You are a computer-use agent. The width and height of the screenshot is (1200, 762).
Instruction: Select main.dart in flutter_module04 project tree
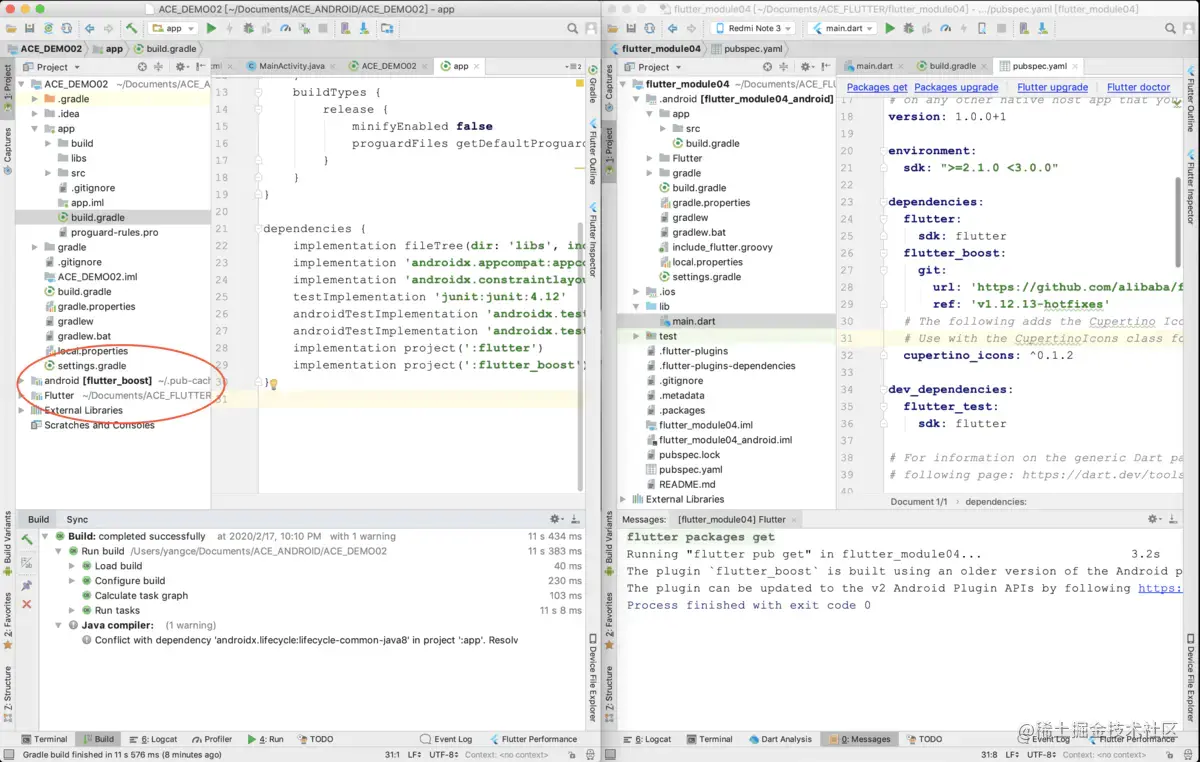click(x=693, y=321)
